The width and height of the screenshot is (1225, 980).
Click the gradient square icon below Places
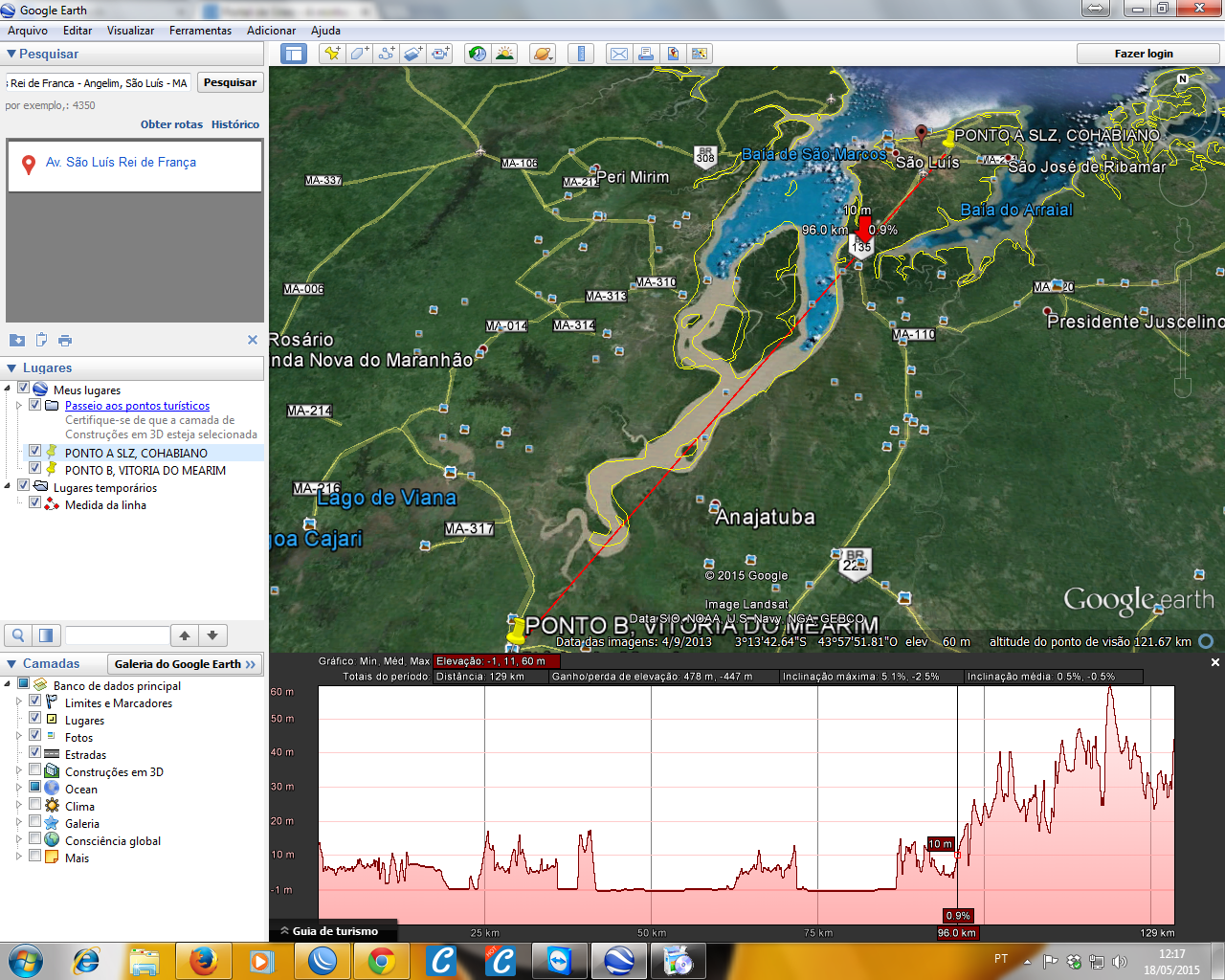46,635
